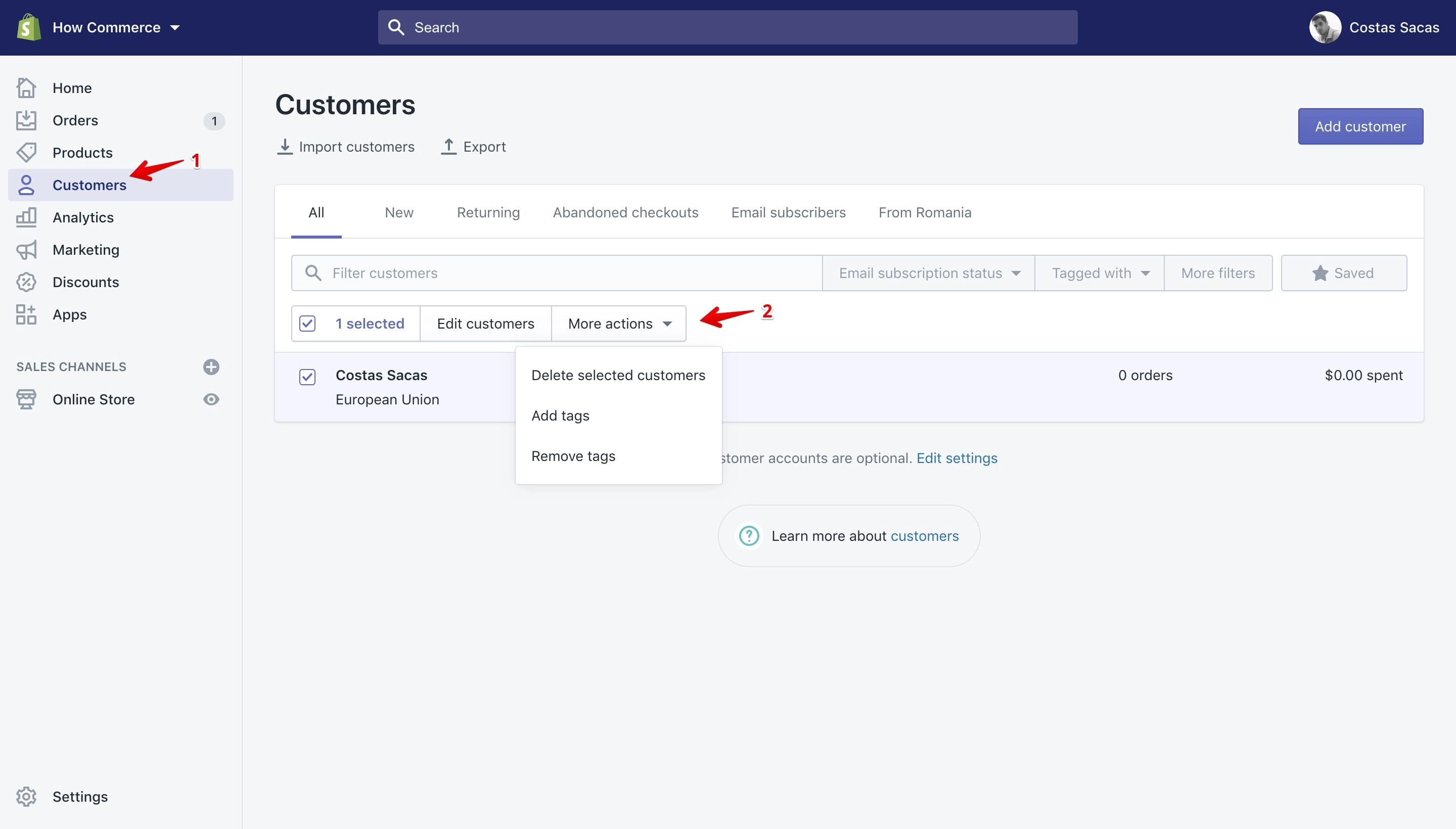Open Settings in sidebar
This screenshot has height=829, width=1456.
pos(80,797)
